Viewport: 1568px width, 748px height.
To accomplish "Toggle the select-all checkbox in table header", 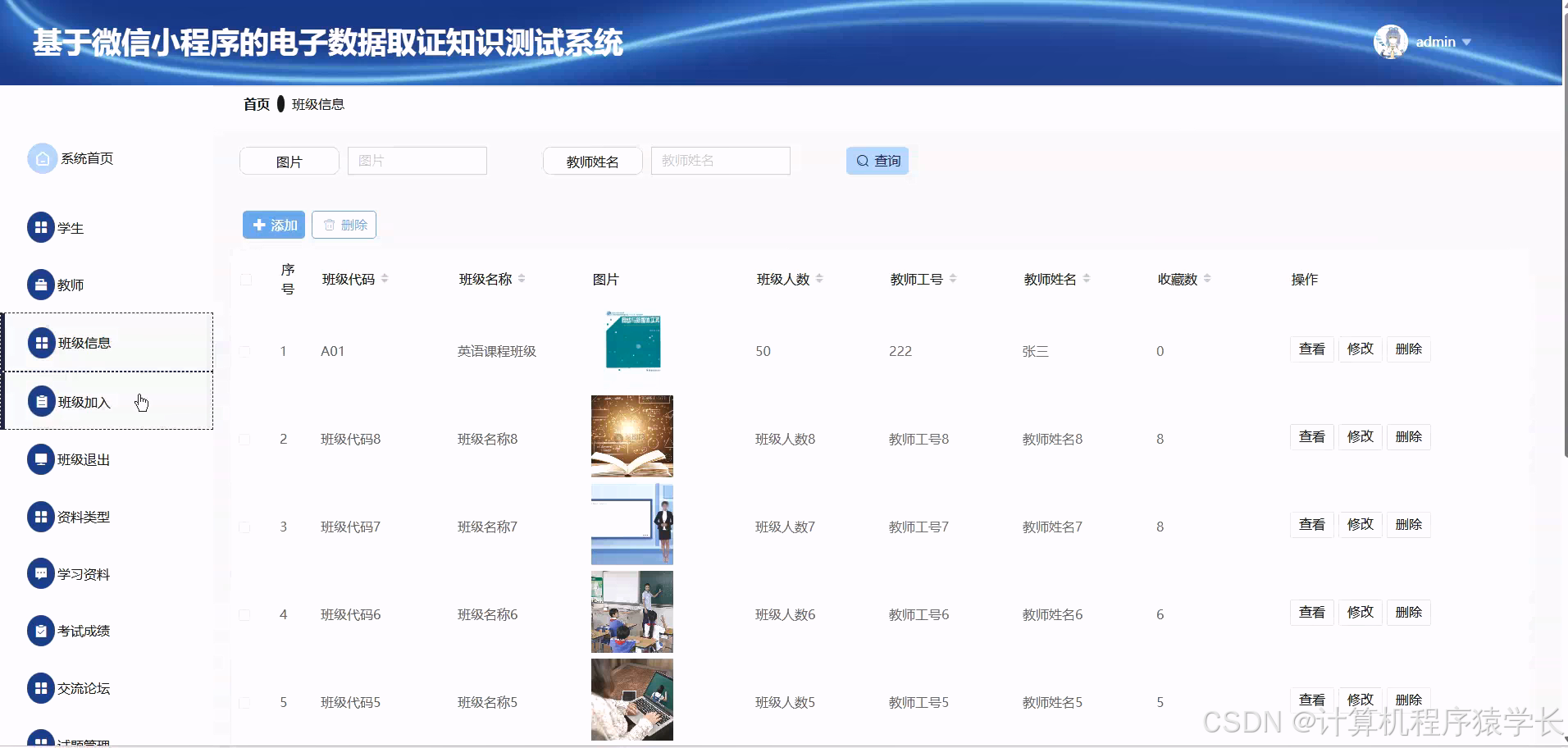I will (x=245, y=280).
